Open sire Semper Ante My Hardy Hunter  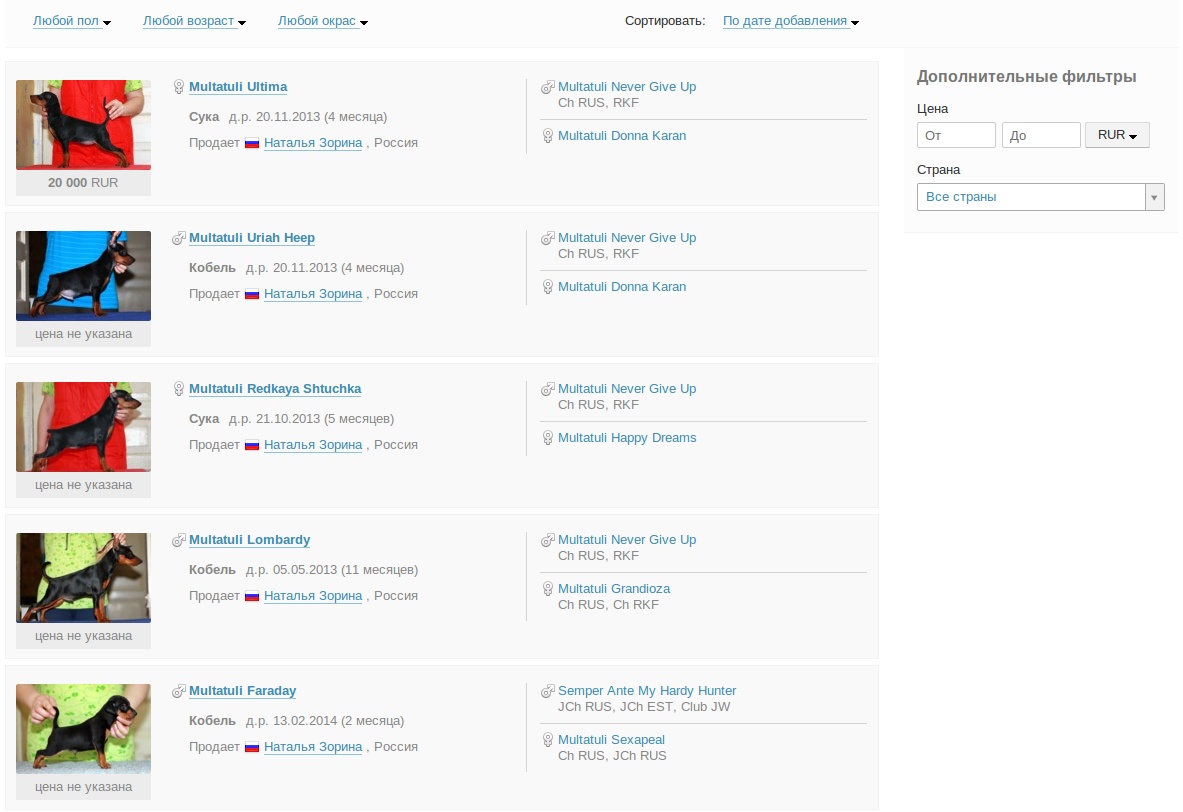pyautogui.click(x=647, y=691)
